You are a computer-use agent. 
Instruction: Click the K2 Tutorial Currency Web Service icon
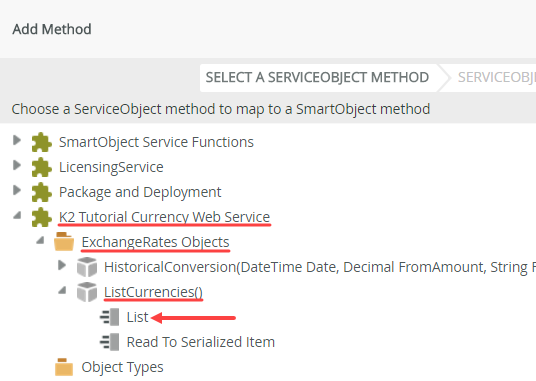pos(41,217)
